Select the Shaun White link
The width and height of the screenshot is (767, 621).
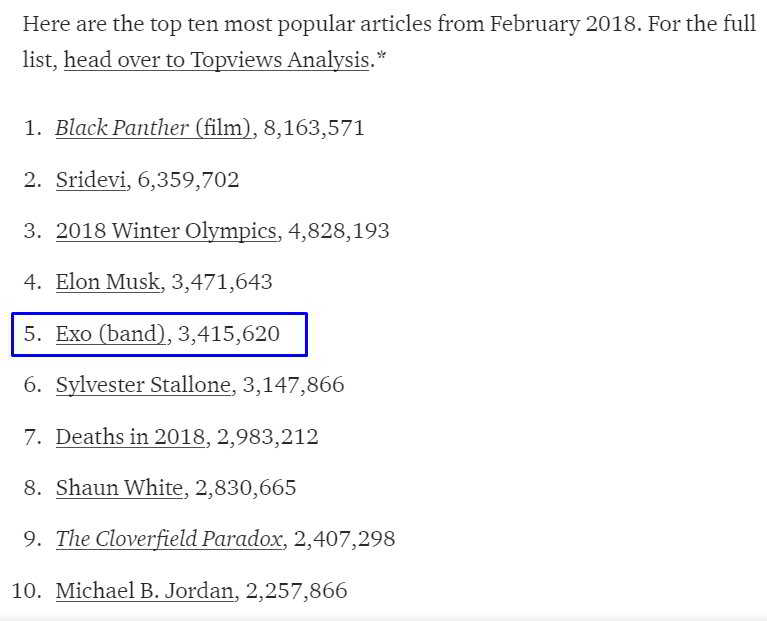tap(120, 488)
